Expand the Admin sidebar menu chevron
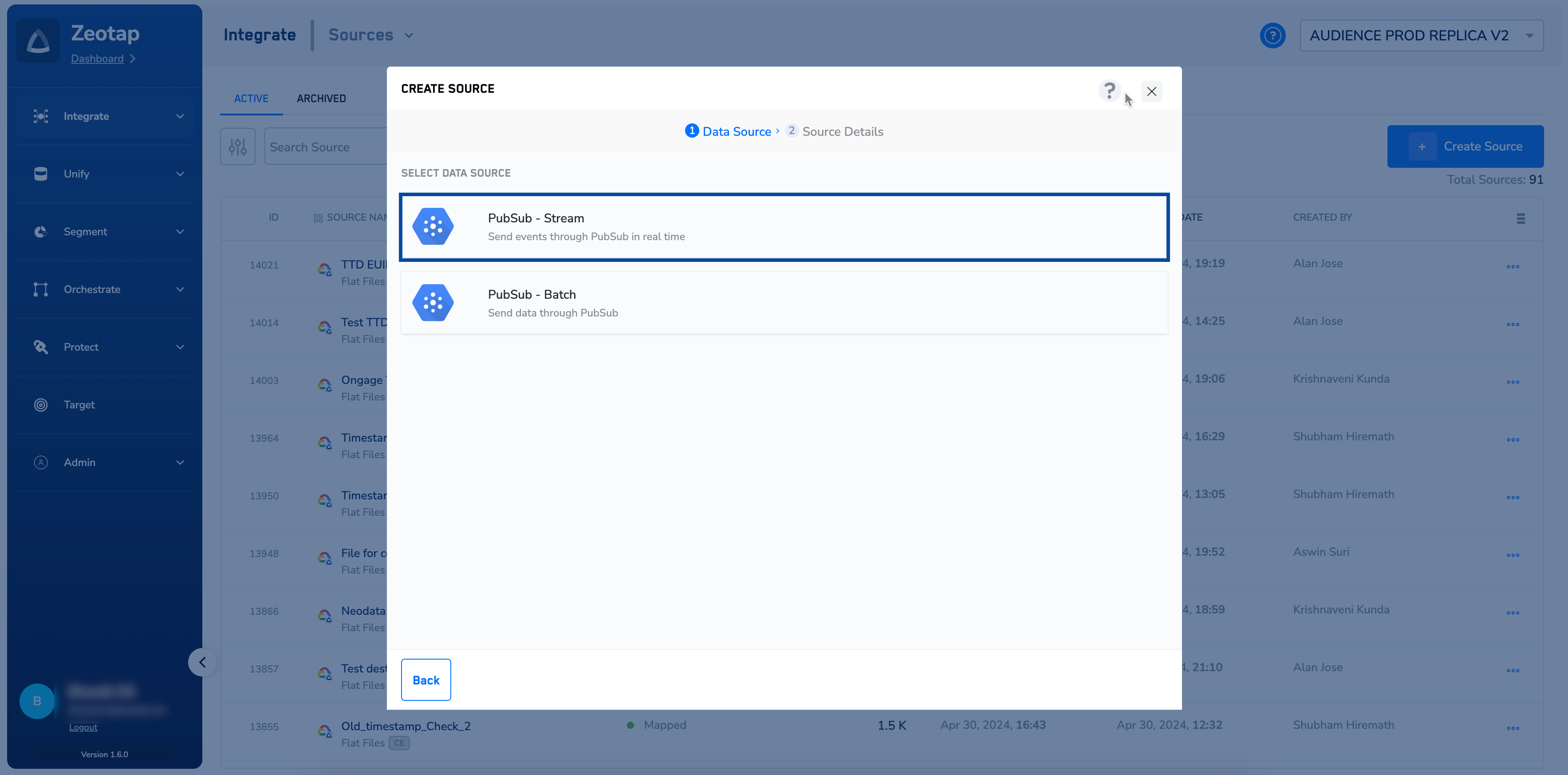This screenshot has width=1568, height=775. tap(180, 462)
